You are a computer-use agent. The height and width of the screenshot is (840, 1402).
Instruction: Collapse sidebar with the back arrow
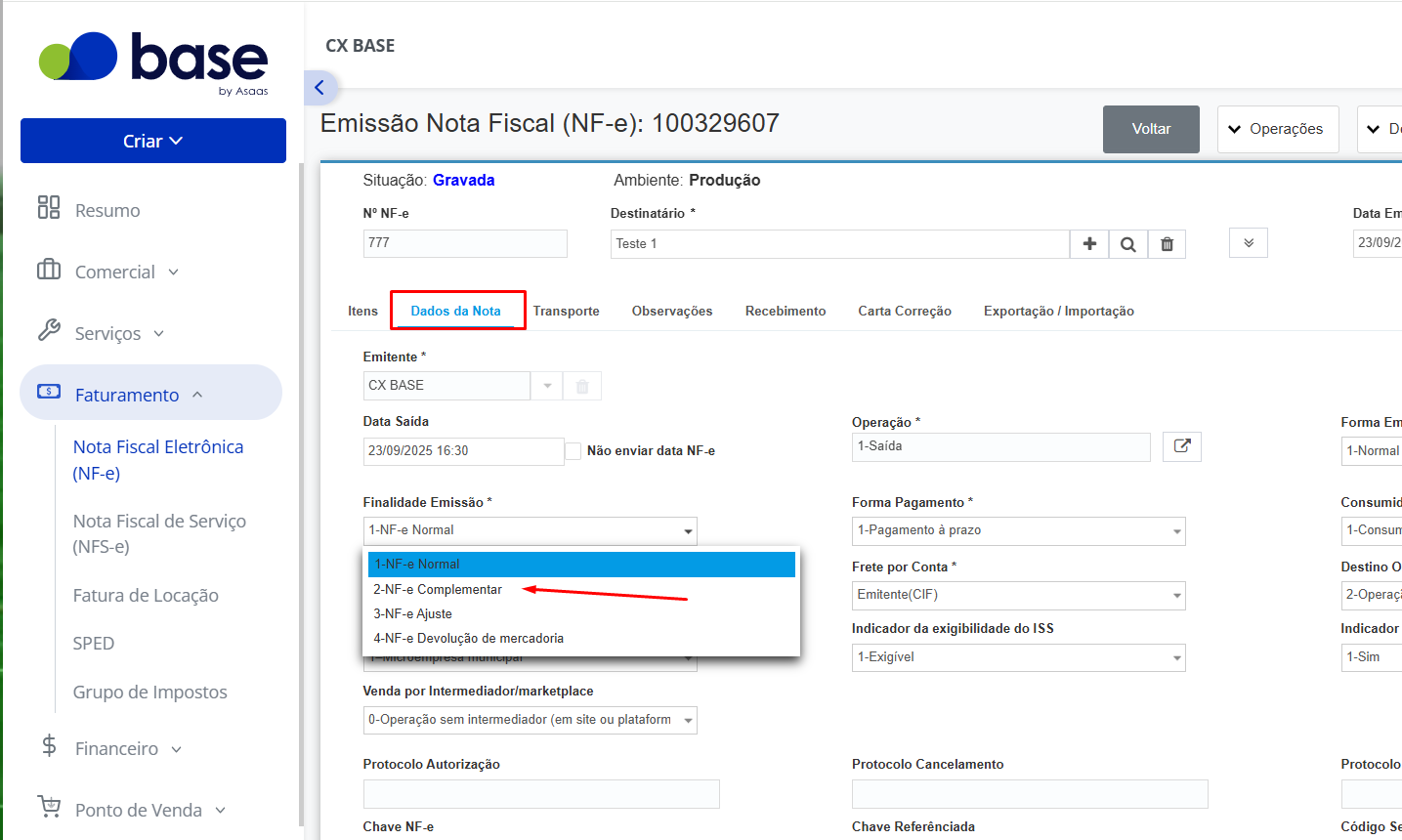coord(319,88)
